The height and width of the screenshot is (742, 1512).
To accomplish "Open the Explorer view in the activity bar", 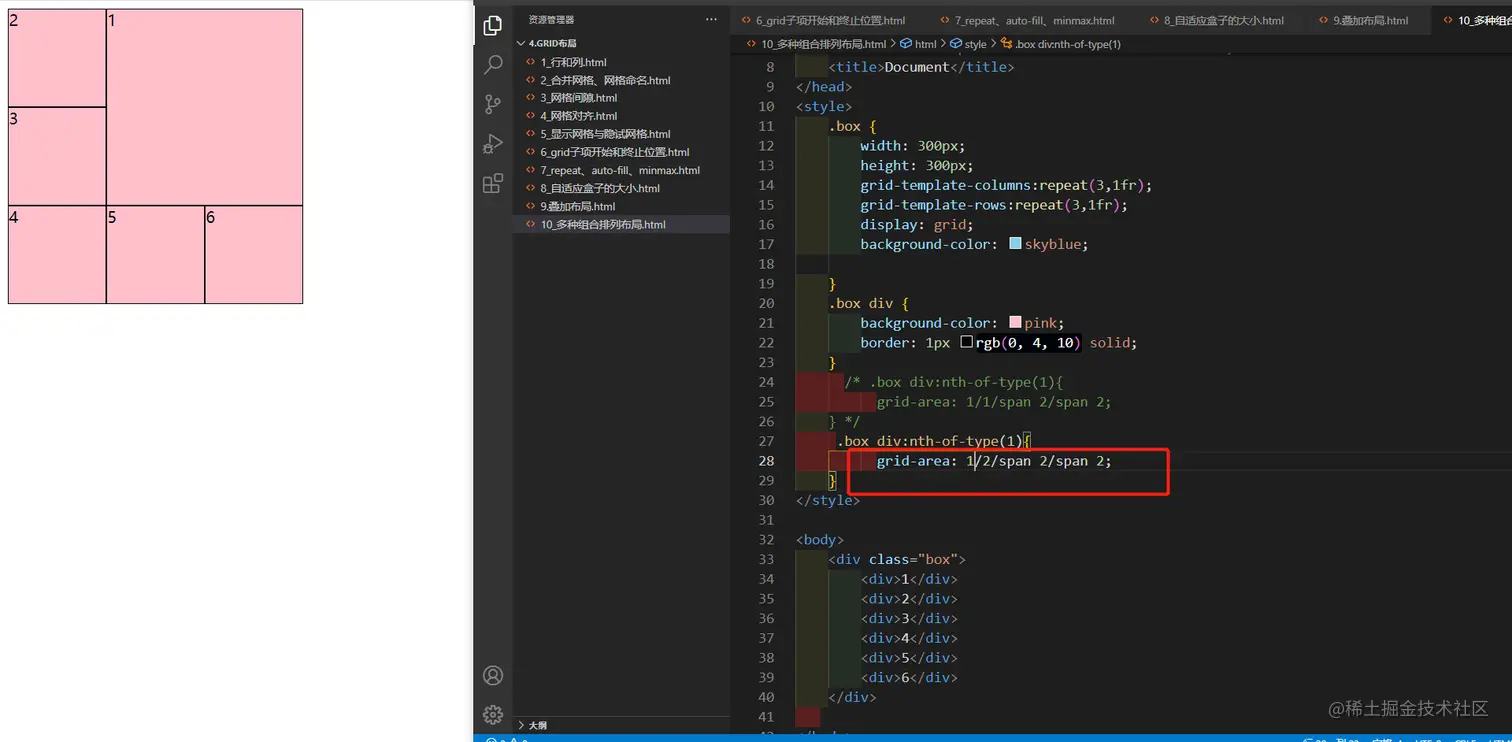I will (493, 26).
